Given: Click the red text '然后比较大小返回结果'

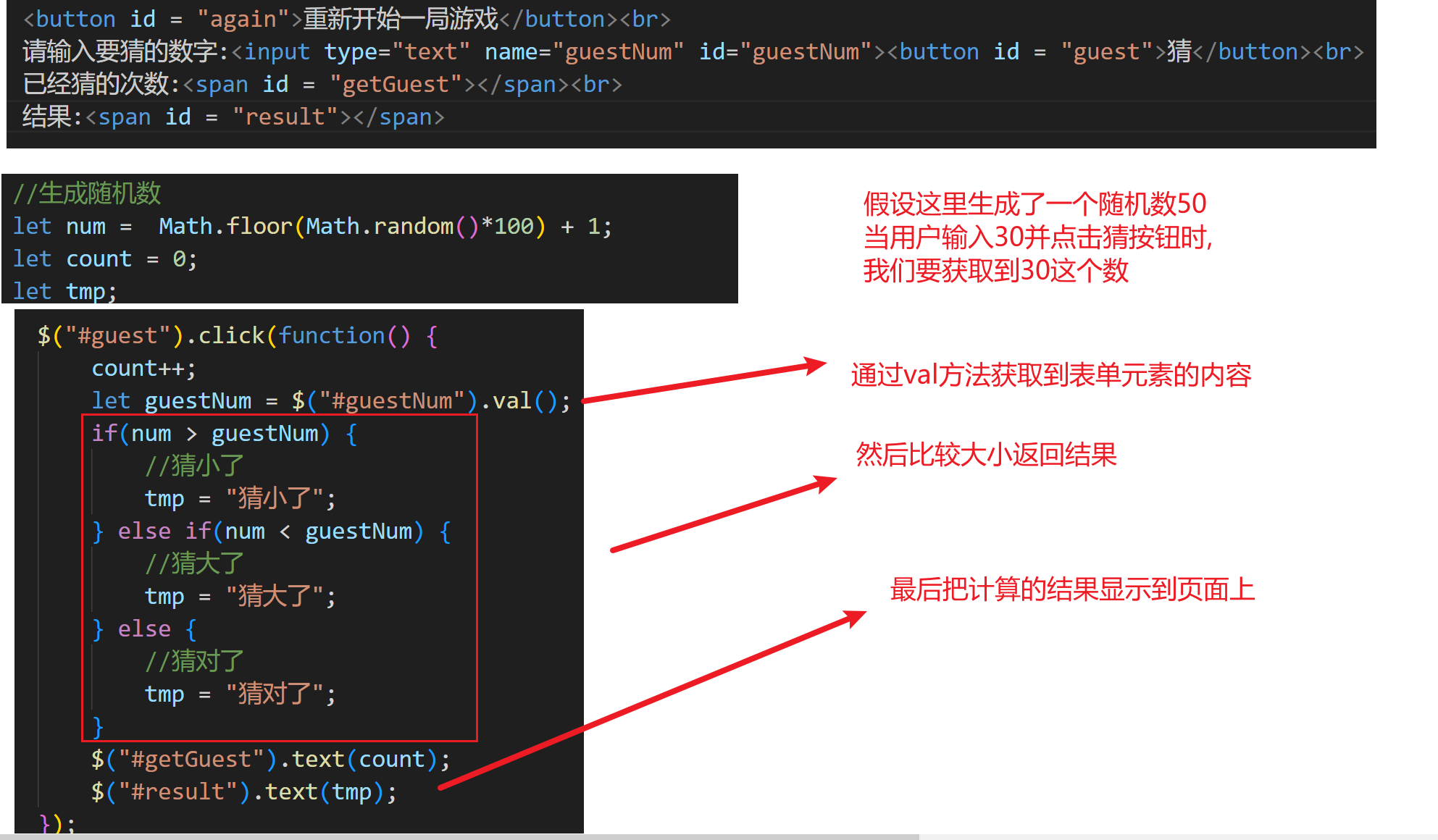Looking at the screenshot, I should 986,455.
